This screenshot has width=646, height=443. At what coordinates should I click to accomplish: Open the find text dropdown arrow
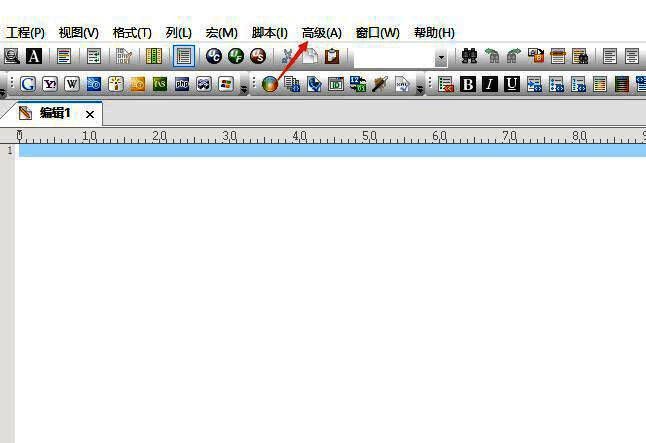pyautogui.click(x=441, y=58)
